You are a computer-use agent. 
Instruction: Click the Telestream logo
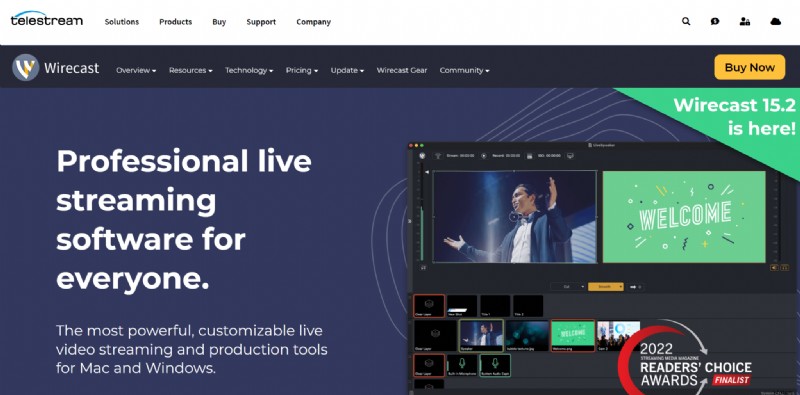point(46,19)
